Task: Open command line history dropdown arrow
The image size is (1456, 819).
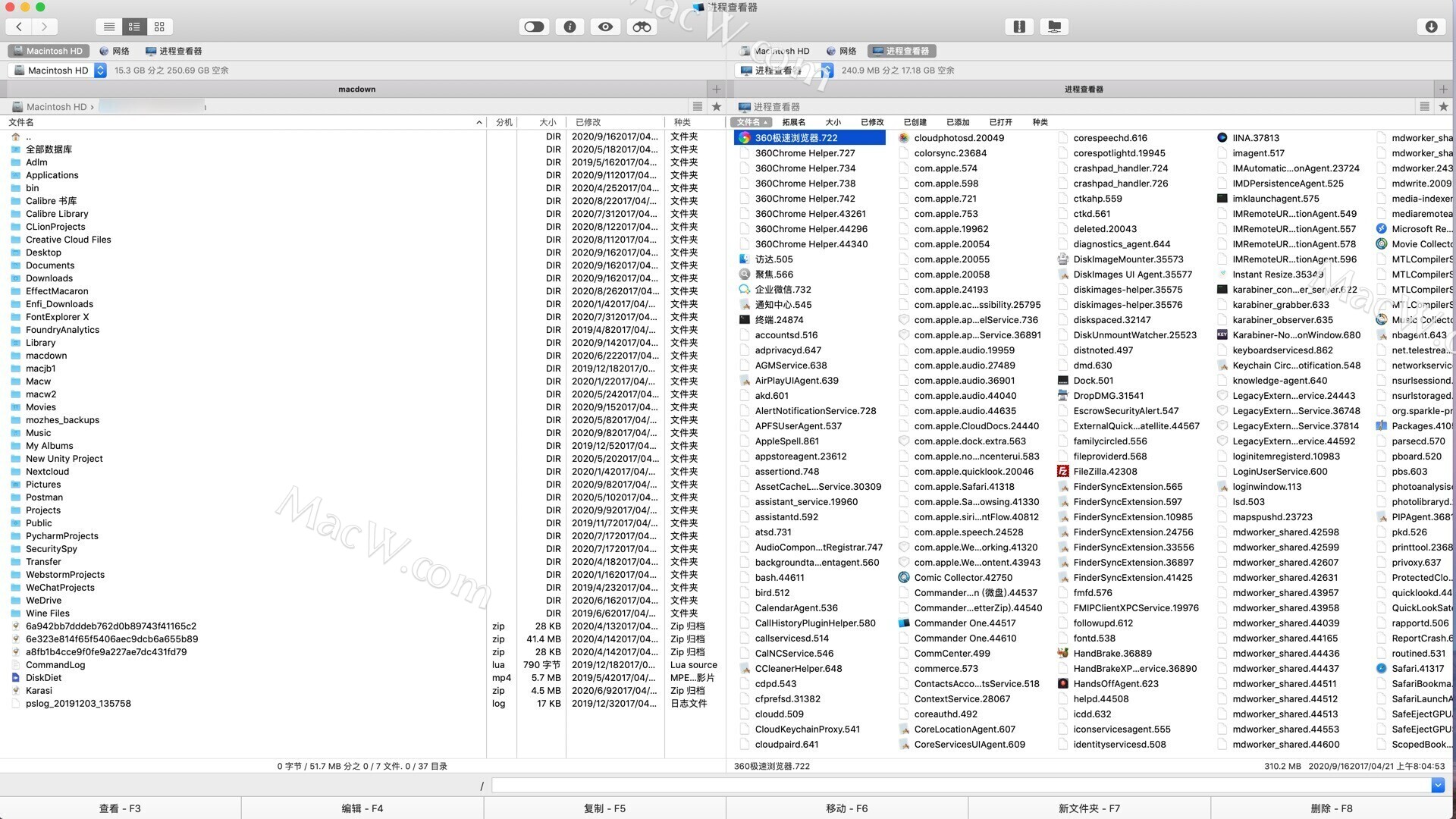Action: coord(1438,786)
